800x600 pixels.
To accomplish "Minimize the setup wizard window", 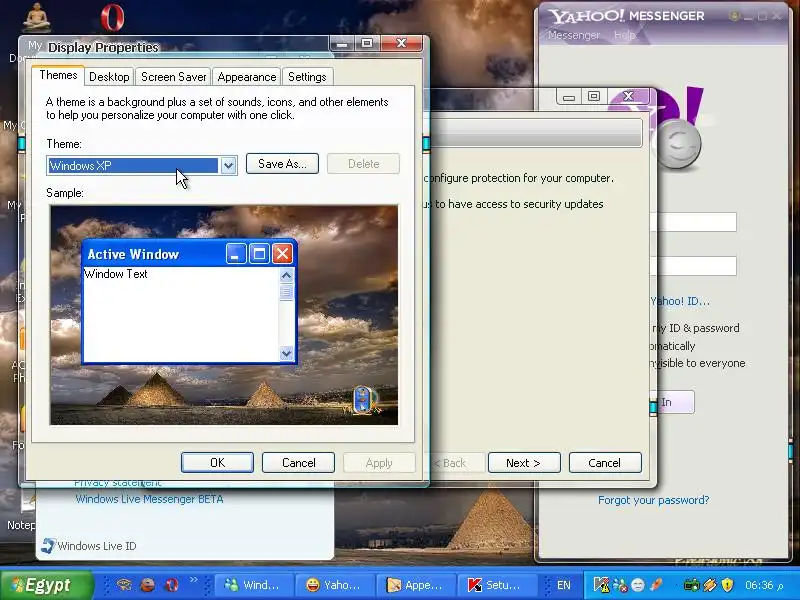I will pyautogui.click(x=569, y=97).
